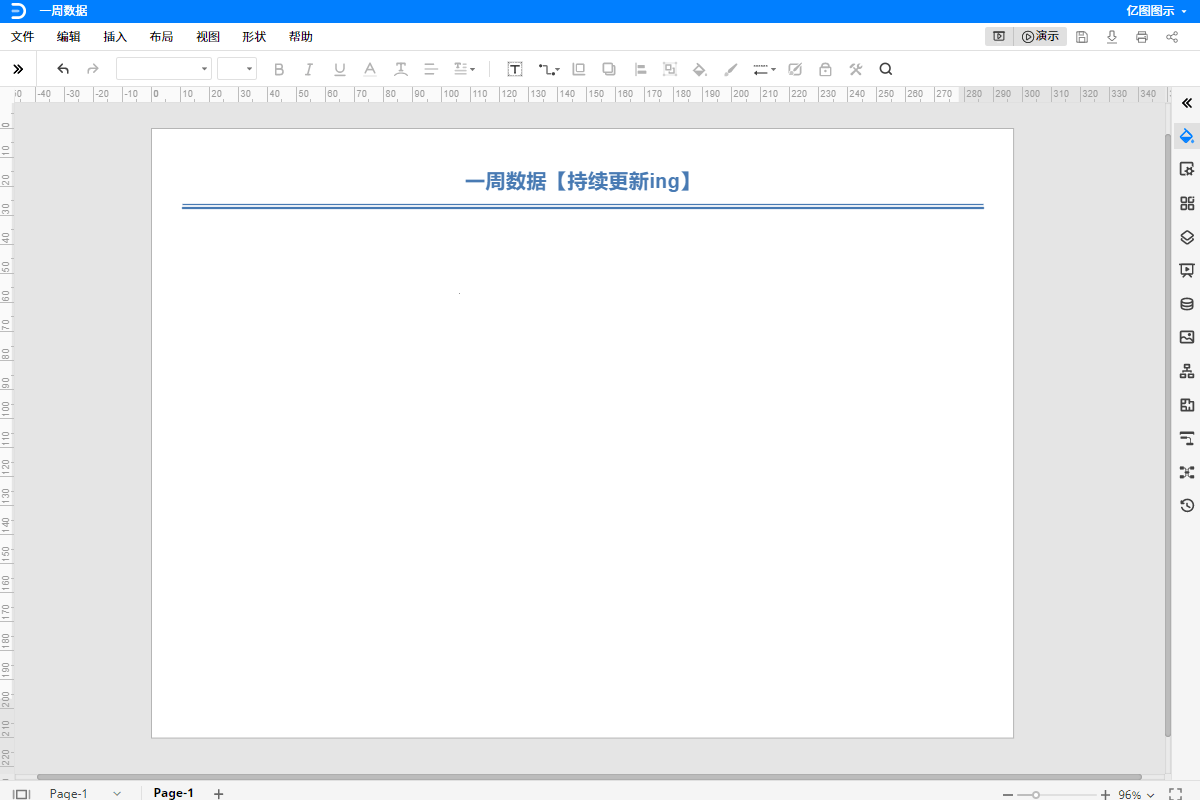
Task: Open the 布局 menu
Action: tap(161, 37)
